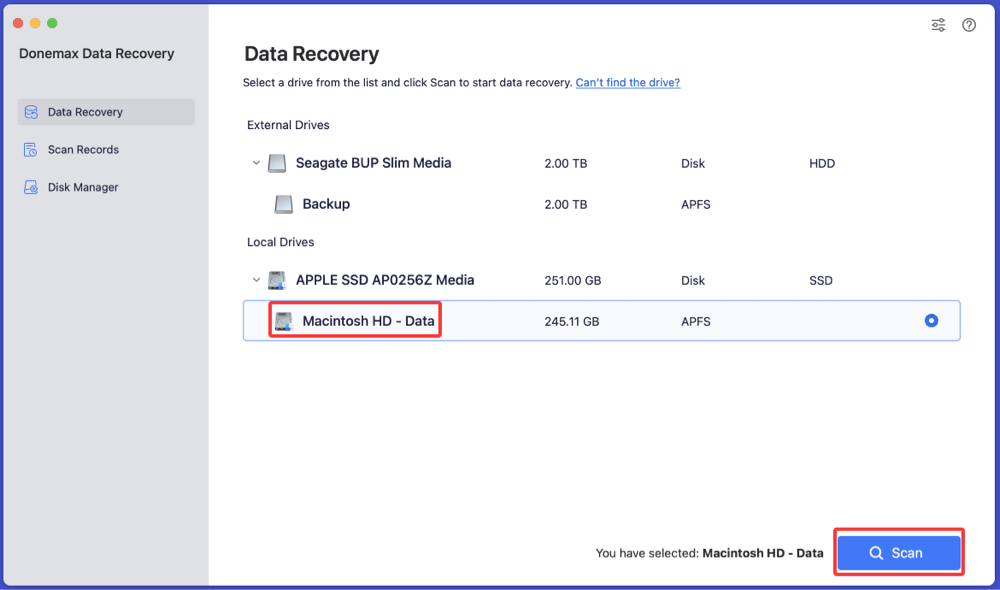Screen dimensions: 1000x590
Task: Open the Can't find the drive link
Action: (x=627, y=82)
